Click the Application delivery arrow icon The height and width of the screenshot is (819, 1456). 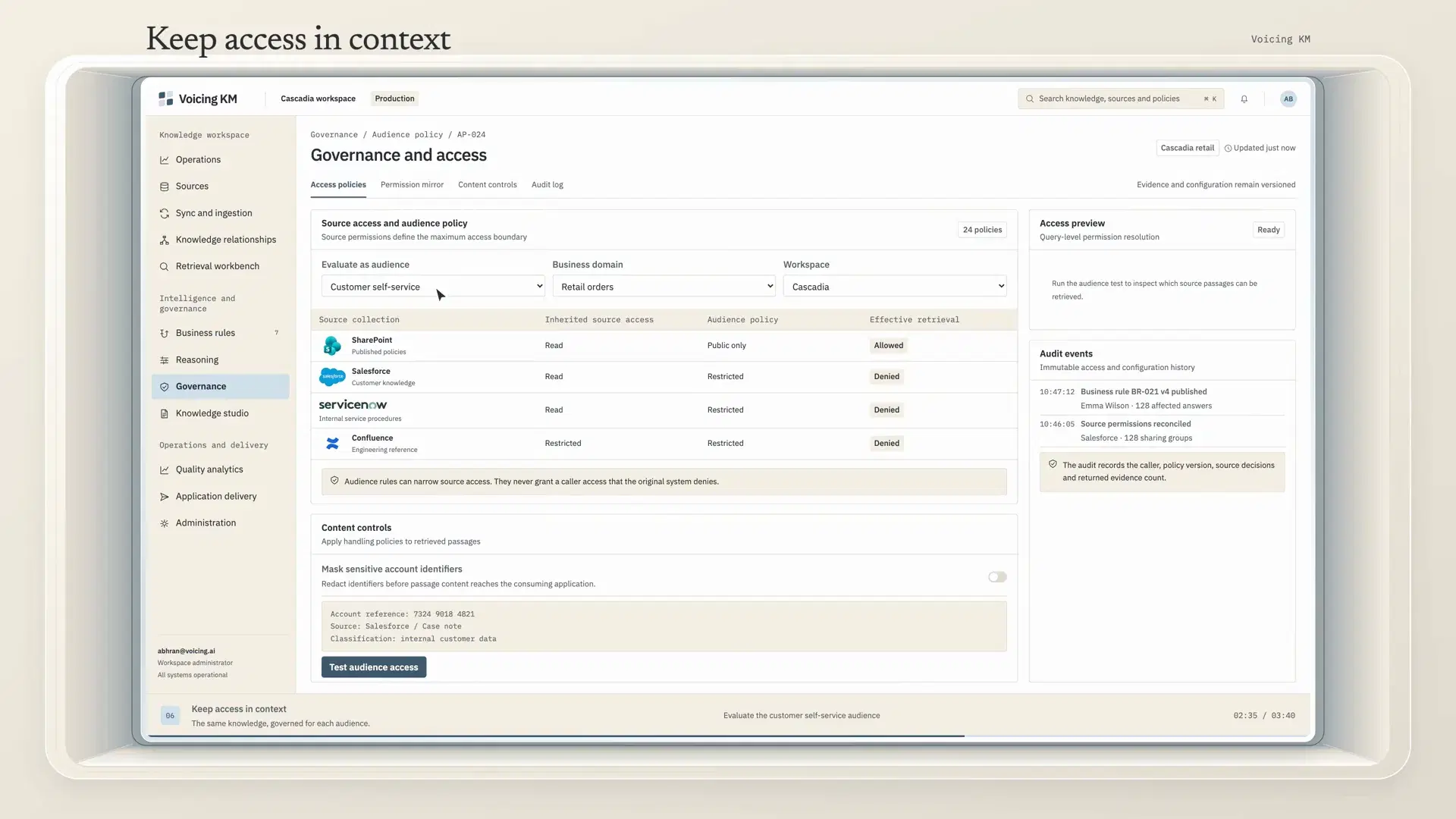click(x=165, y=497)
